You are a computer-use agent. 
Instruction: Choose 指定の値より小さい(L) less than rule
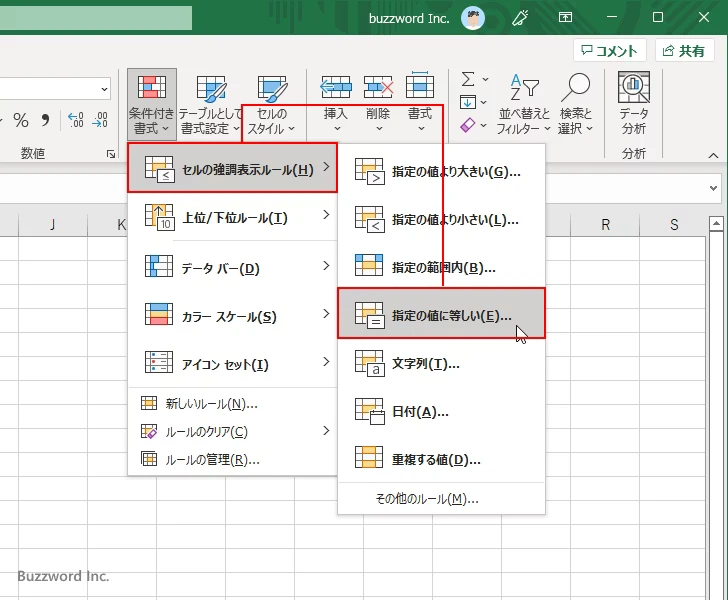coord(441,220)
